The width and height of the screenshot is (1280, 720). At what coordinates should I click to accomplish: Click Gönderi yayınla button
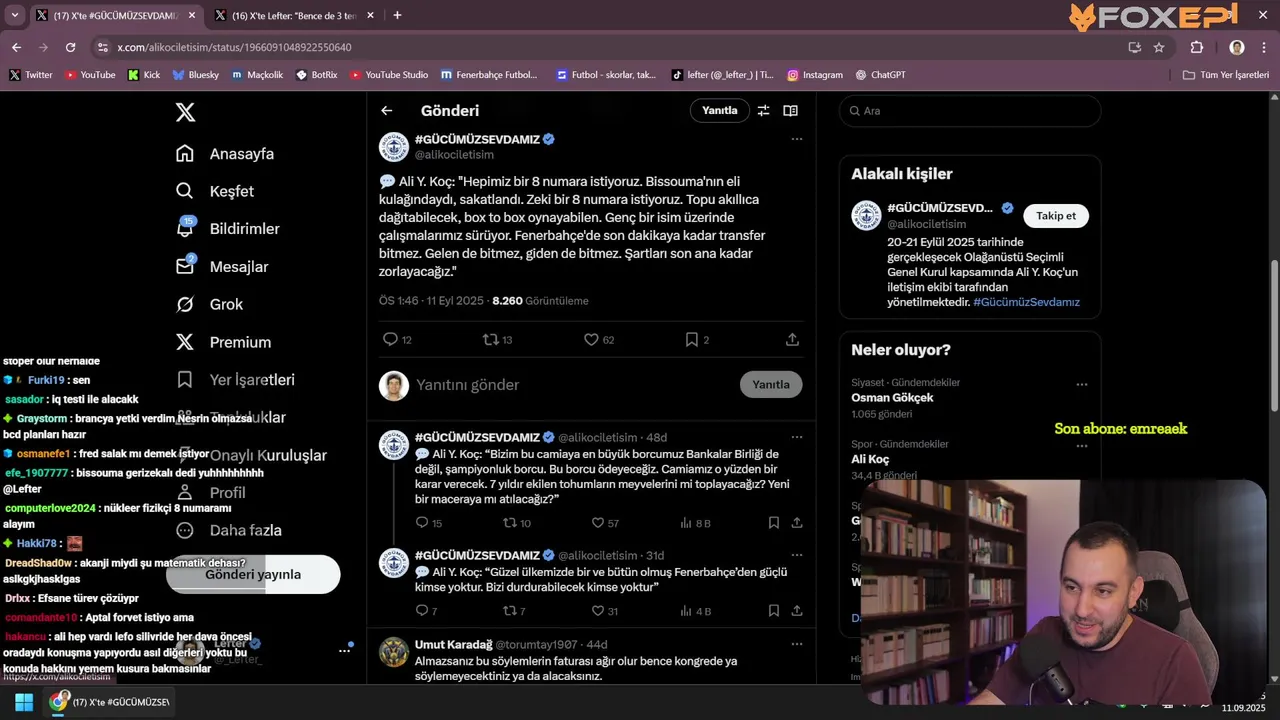point(253,575)
